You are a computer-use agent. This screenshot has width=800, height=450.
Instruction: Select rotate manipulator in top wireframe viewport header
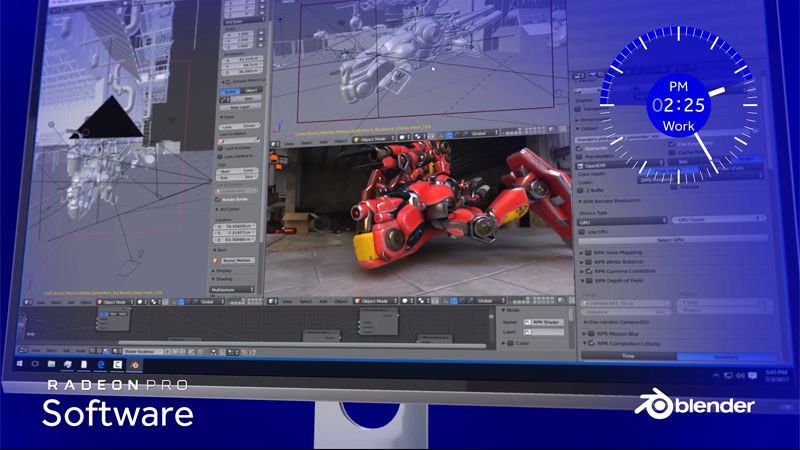pyautogui.click(x=457, y=135)
